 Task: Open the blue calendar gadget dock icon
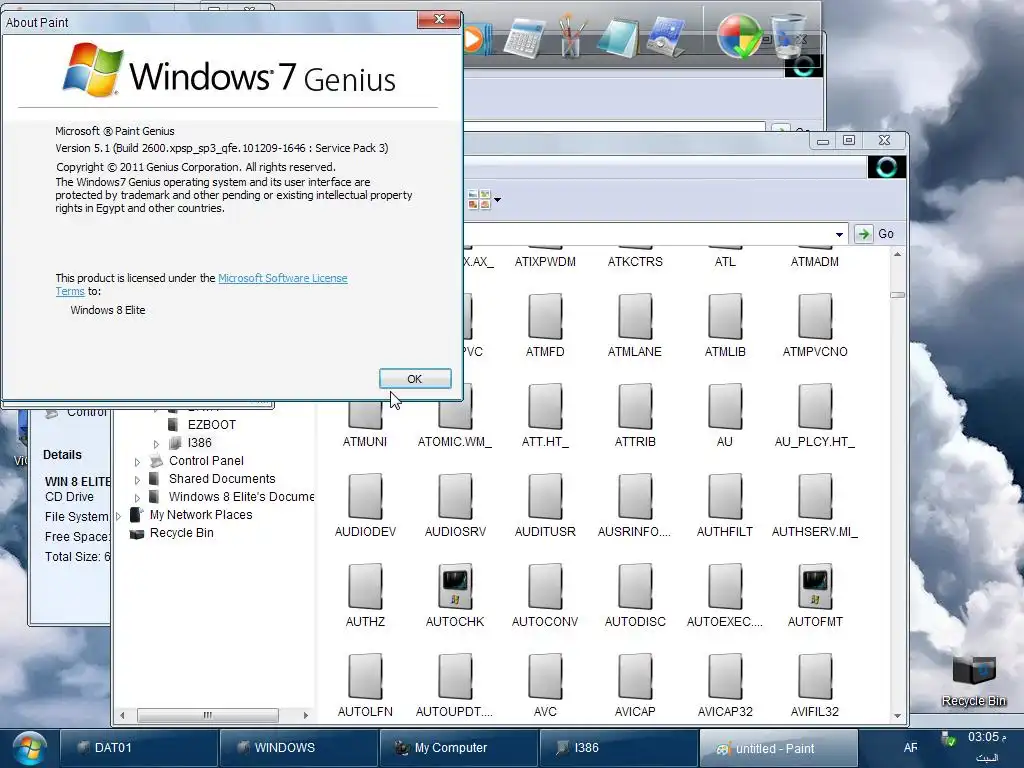[x=665, y=38]
